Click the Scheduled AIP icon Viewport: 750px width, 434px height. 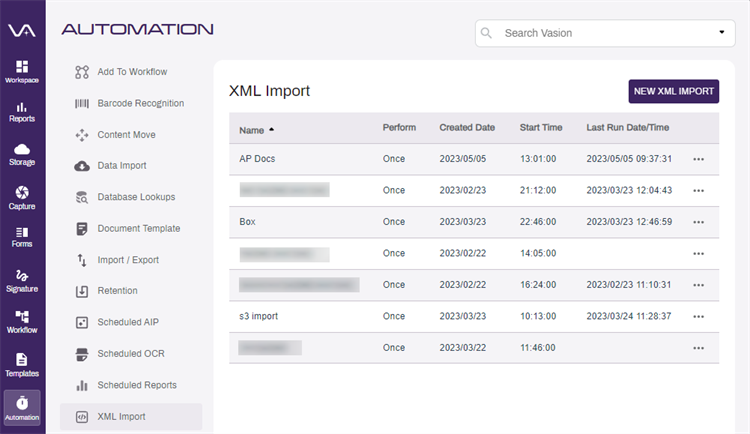82,323
